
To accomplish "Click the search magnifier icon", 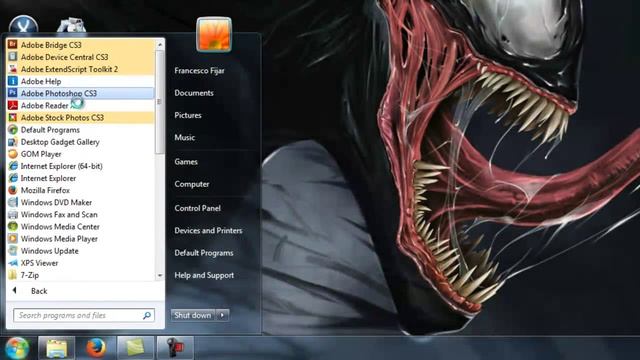I will [x=147, y=315].
